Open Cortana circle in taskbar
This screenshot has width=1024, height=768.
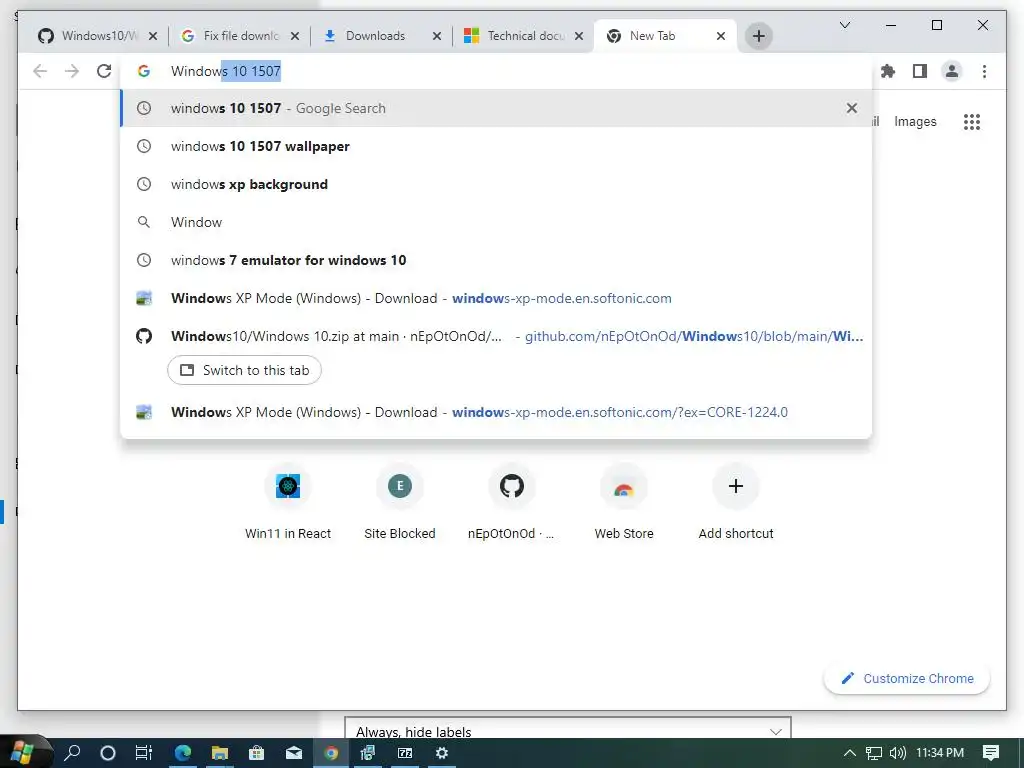[x=108, y=753]
